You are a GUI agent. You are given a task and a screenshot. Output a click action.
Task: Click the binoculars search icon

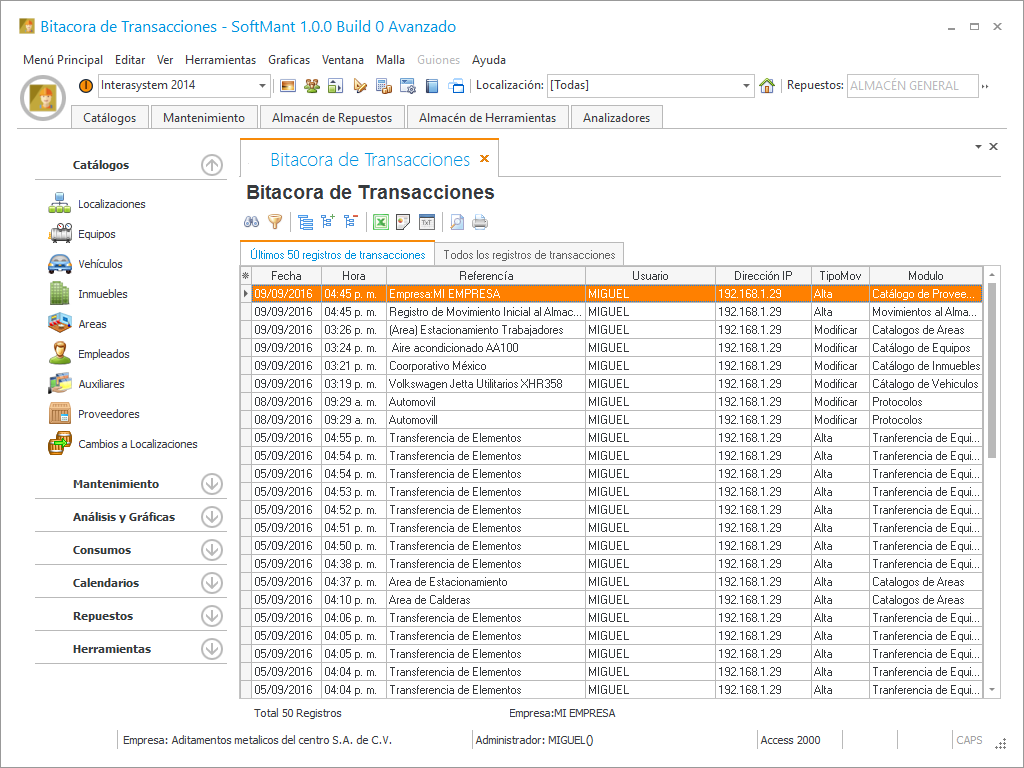pyautogui.click(x=252, y=222)
